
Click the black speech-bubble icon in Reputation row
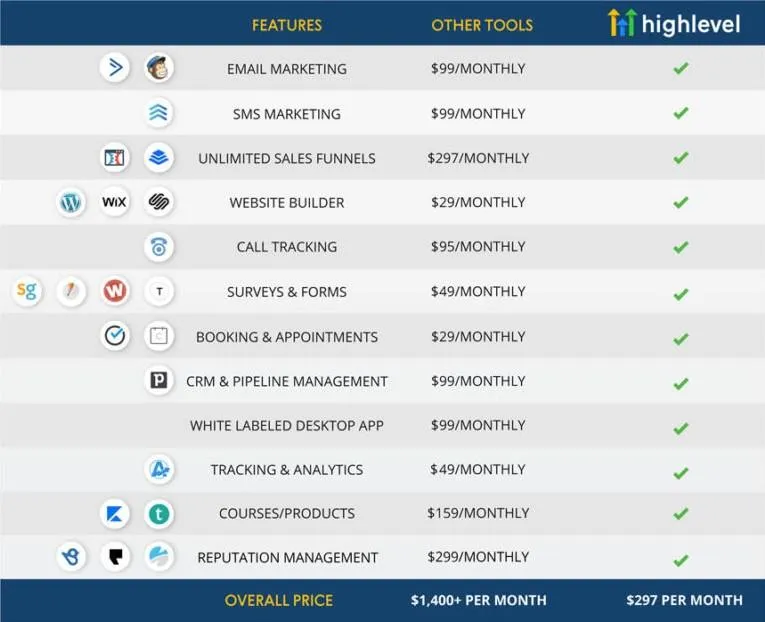[x=115, y=557]
